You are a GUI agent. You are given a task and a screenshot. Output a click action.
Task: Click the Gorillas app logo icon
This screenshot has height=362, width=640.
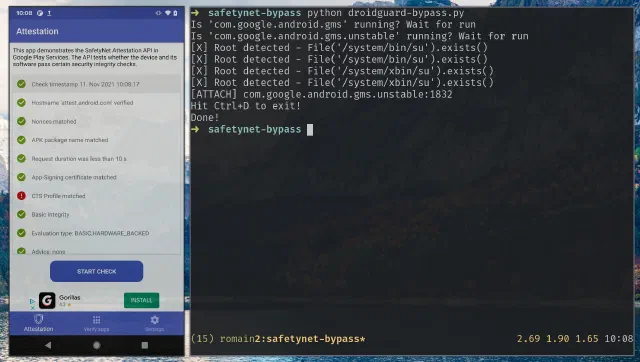pyautogui.click(x=47, y=300)
